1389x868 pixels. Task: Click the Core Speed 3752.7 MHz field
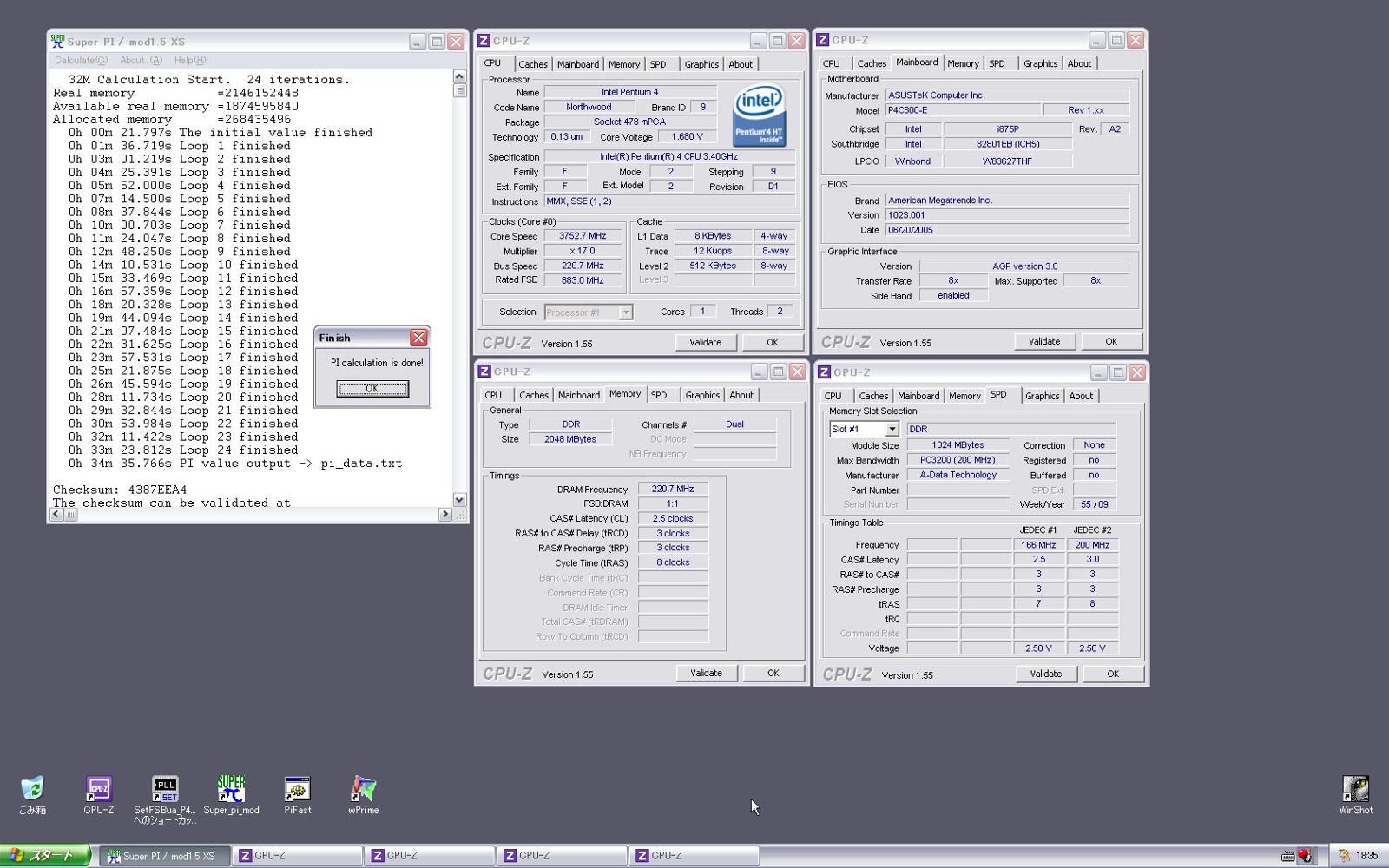point(583,236)
